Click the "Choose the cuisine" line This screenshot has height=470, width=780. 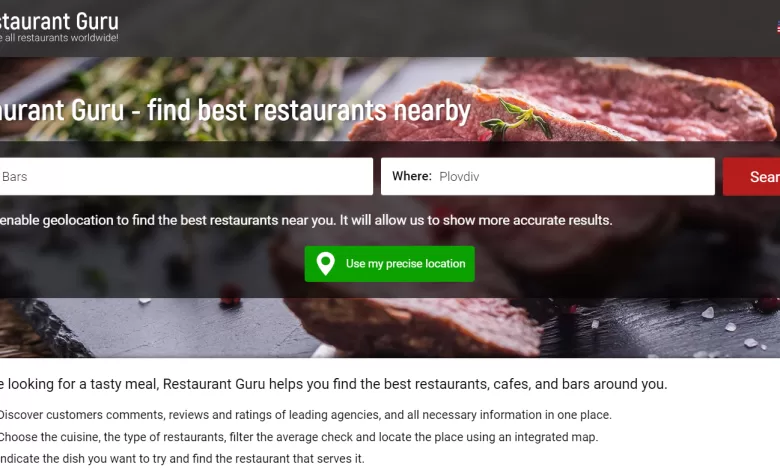point(298,437)
